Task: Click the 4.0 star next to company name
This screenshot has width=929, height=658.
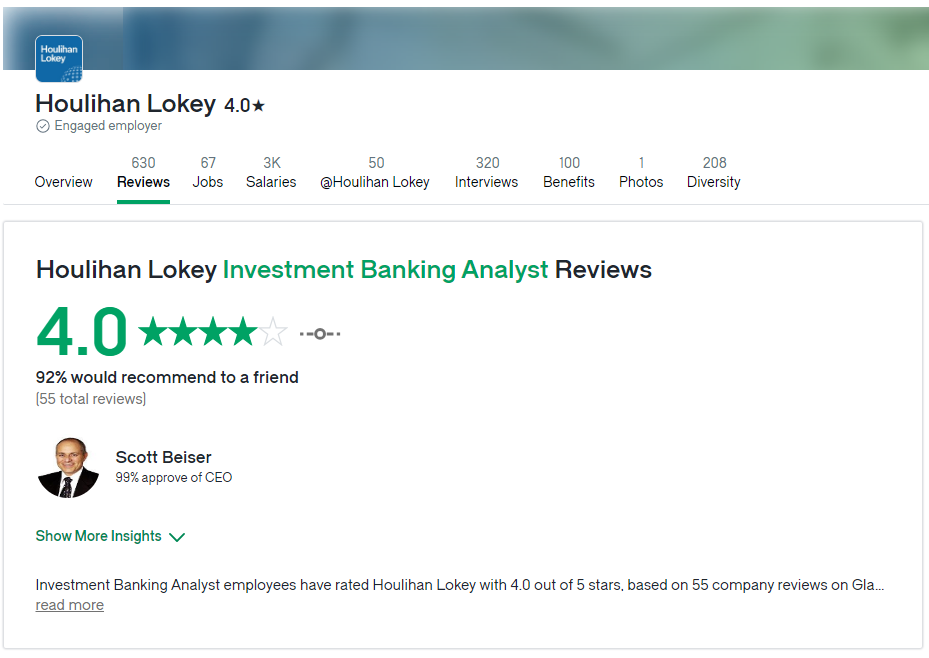Action: [x=244, y=103]
